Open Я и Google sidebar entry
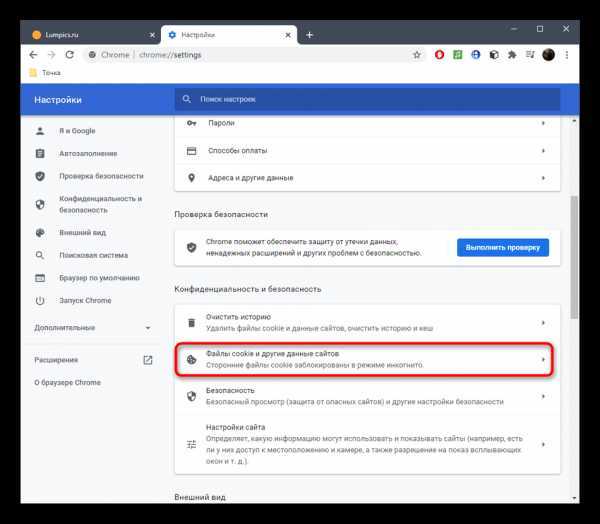This screenshot has width=600, height=524. pyautogui.click(x=77, y=131)
